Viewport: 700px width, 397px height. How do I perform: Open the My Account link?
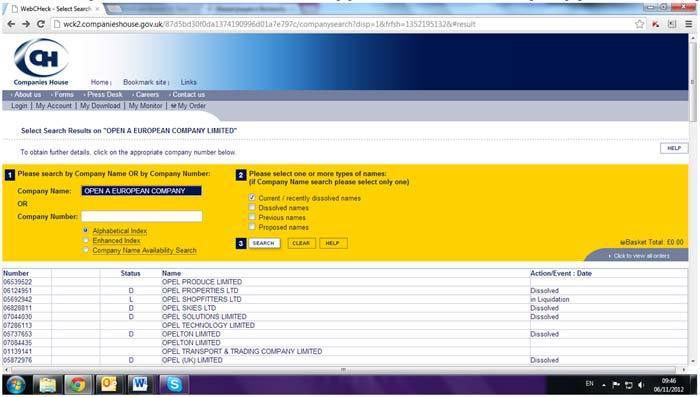[54, 106]
